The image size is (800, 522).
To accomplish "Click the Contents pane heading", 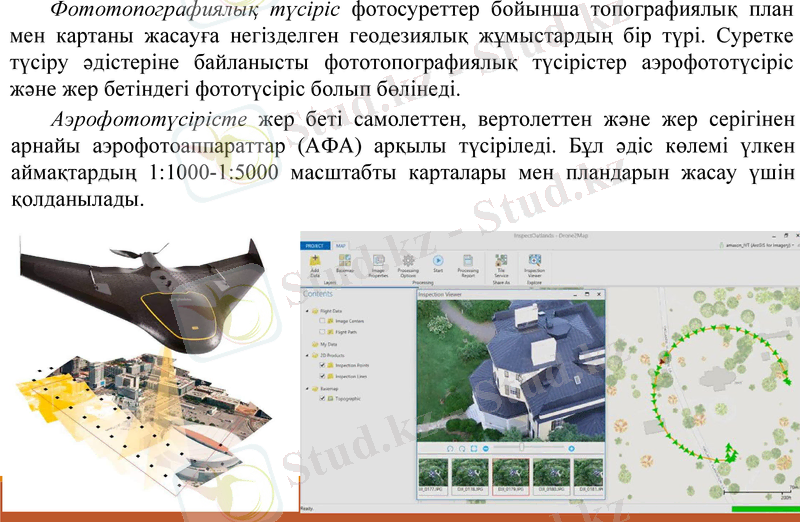I will point(317,294).
